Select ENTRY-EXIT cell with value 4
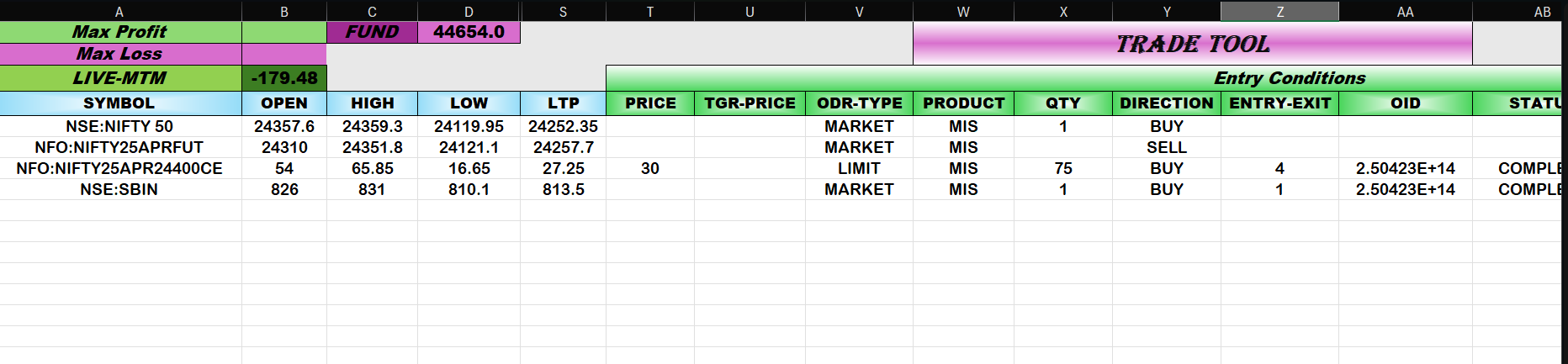The height and width of the screenshot is (364, 1568). 1279,168
